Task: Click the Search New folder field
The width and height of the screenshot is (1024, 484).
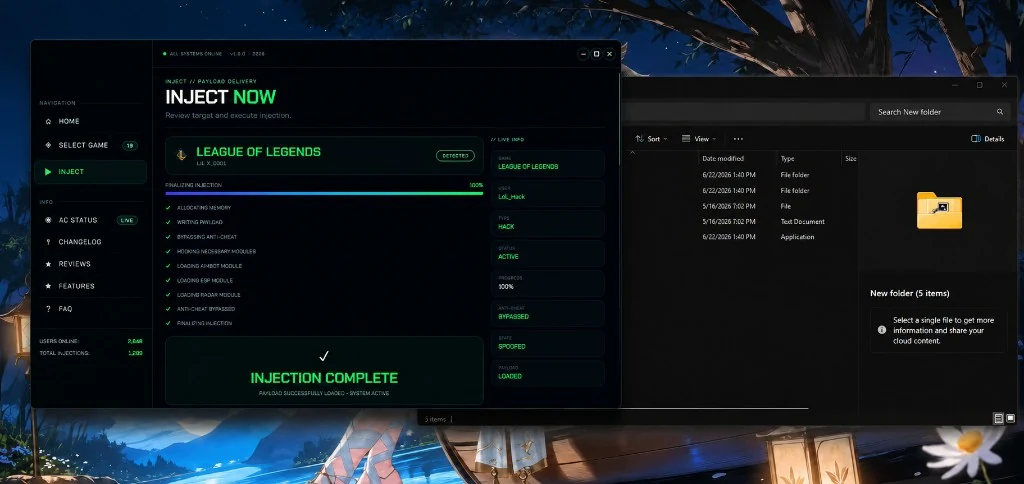Action: (940, 112)
